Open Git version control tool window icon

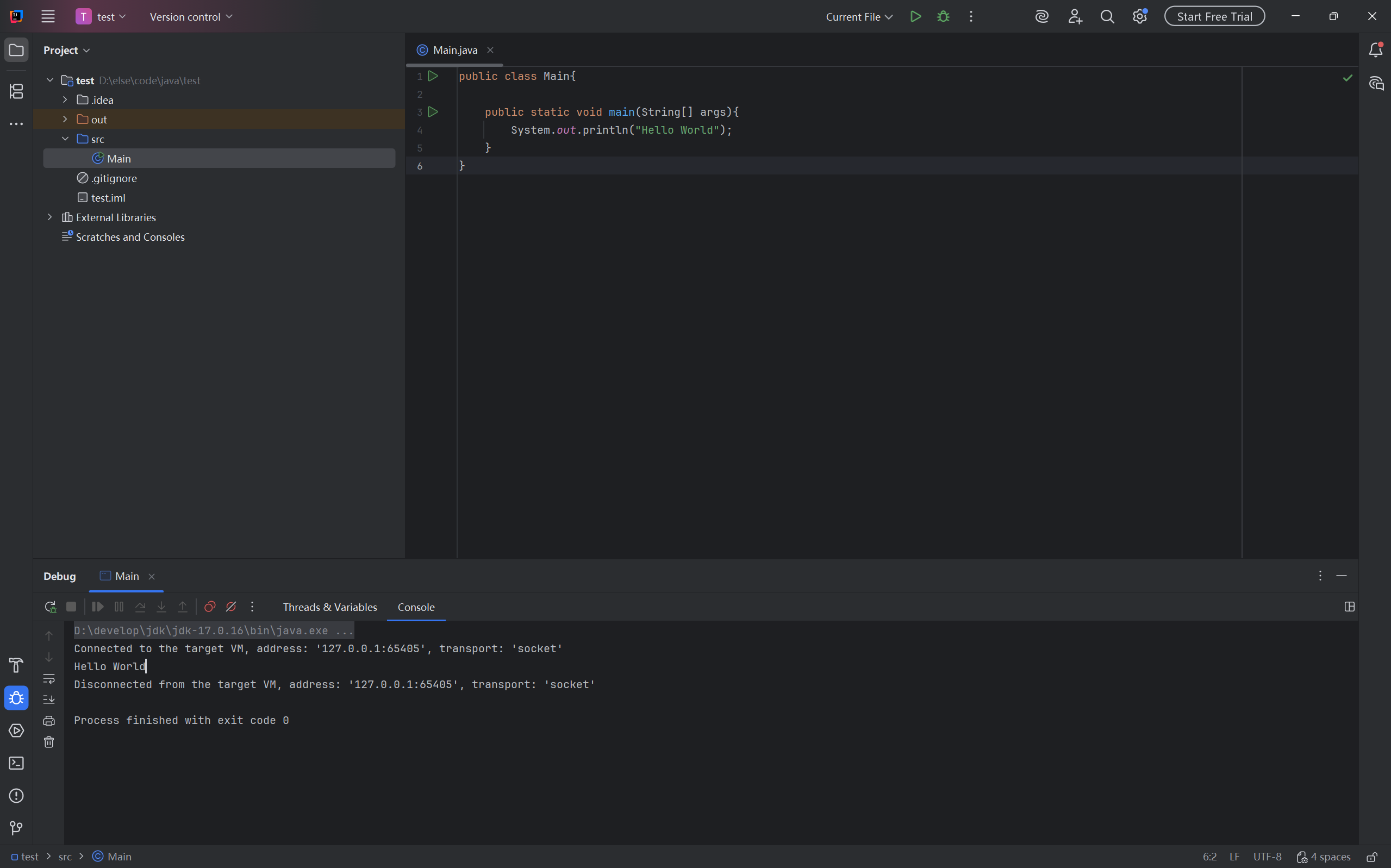tap(16, 828)
